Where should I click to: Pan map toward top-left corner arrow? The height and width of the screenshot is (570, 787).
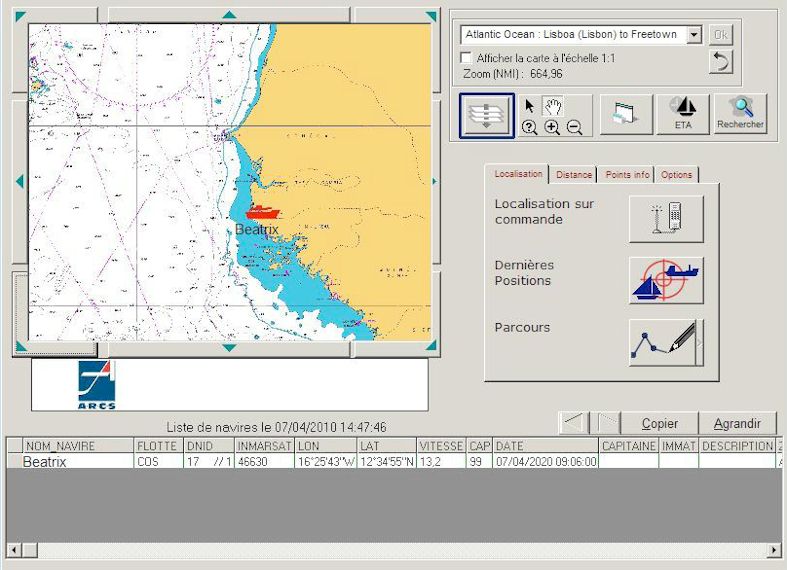(21, 17)
